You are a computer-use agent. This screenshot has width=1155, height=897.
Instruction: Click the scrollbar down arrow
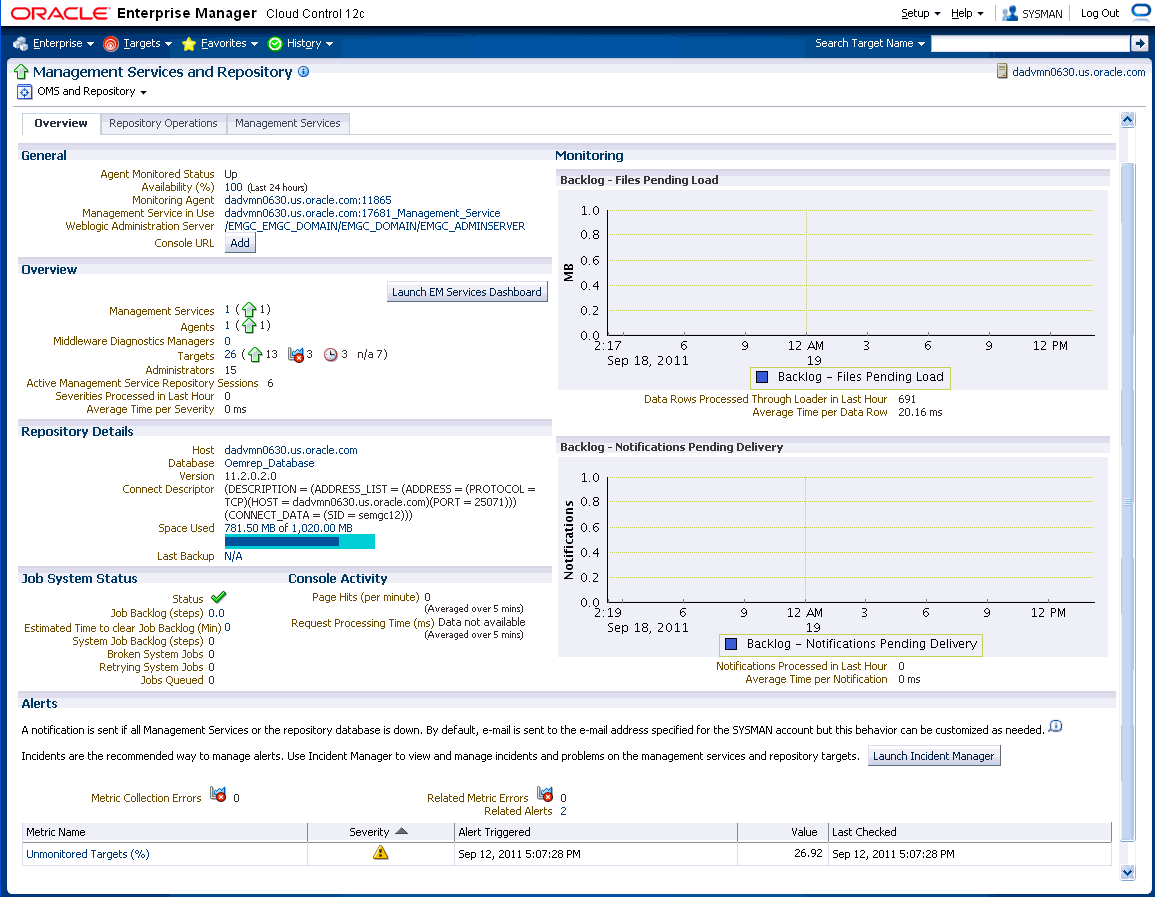(x=1127, y=873)
